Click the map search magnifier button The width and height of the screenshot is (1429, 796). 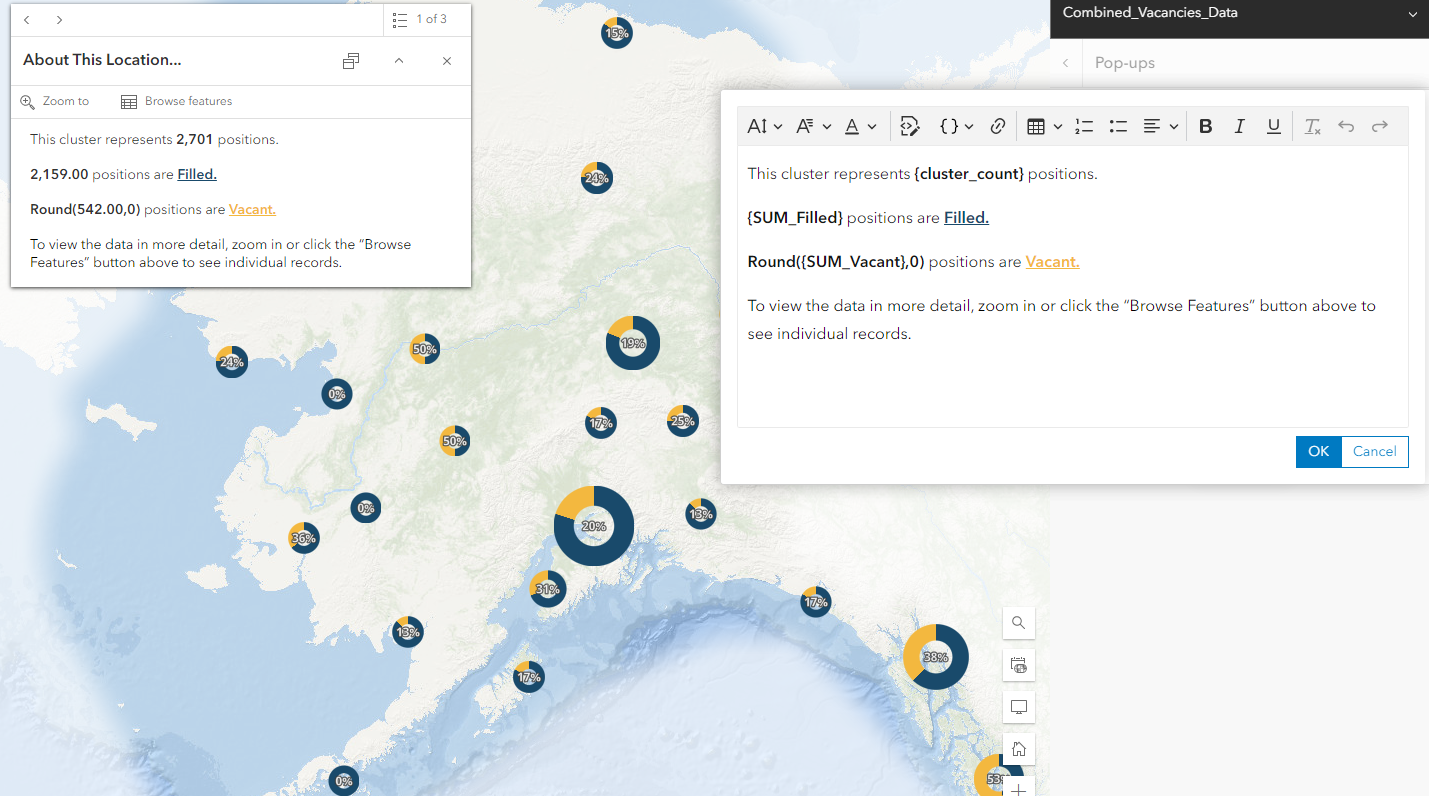1019,622
